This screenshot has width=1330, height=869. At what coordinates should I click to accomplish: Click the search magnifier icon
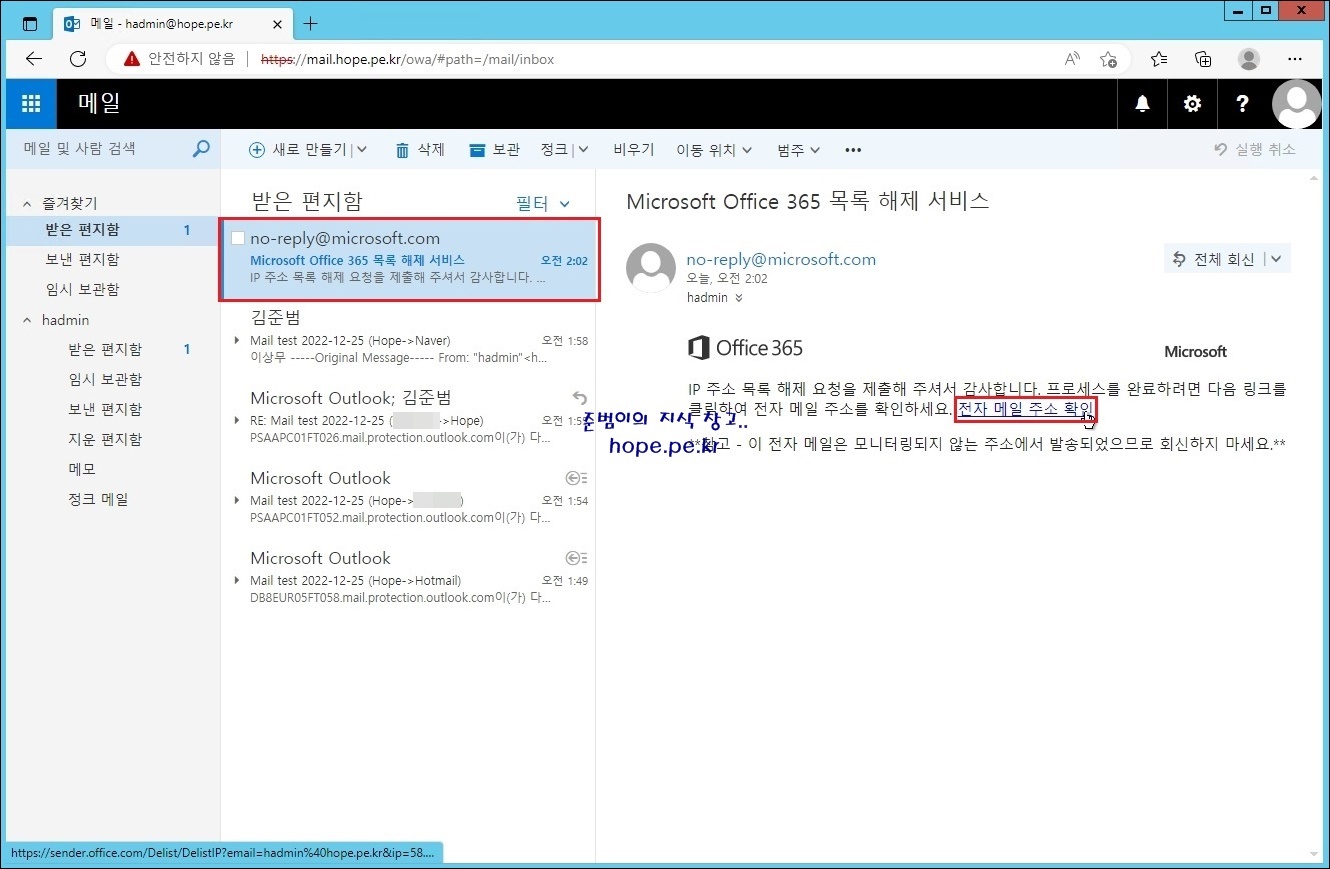pyautogui.click(x=201, y=149)
